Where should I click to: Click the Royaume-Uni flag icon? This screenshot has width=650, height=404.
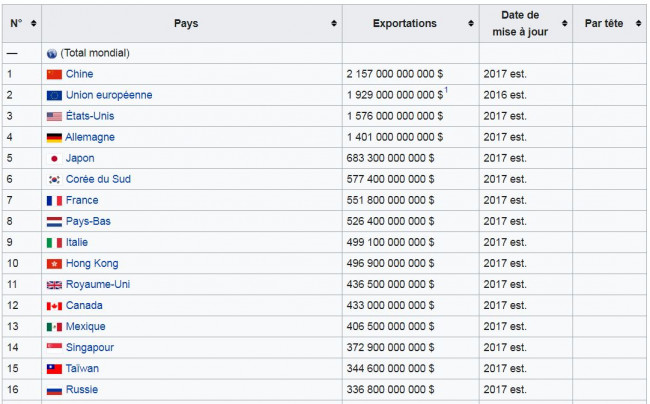(x=54, y=285)
